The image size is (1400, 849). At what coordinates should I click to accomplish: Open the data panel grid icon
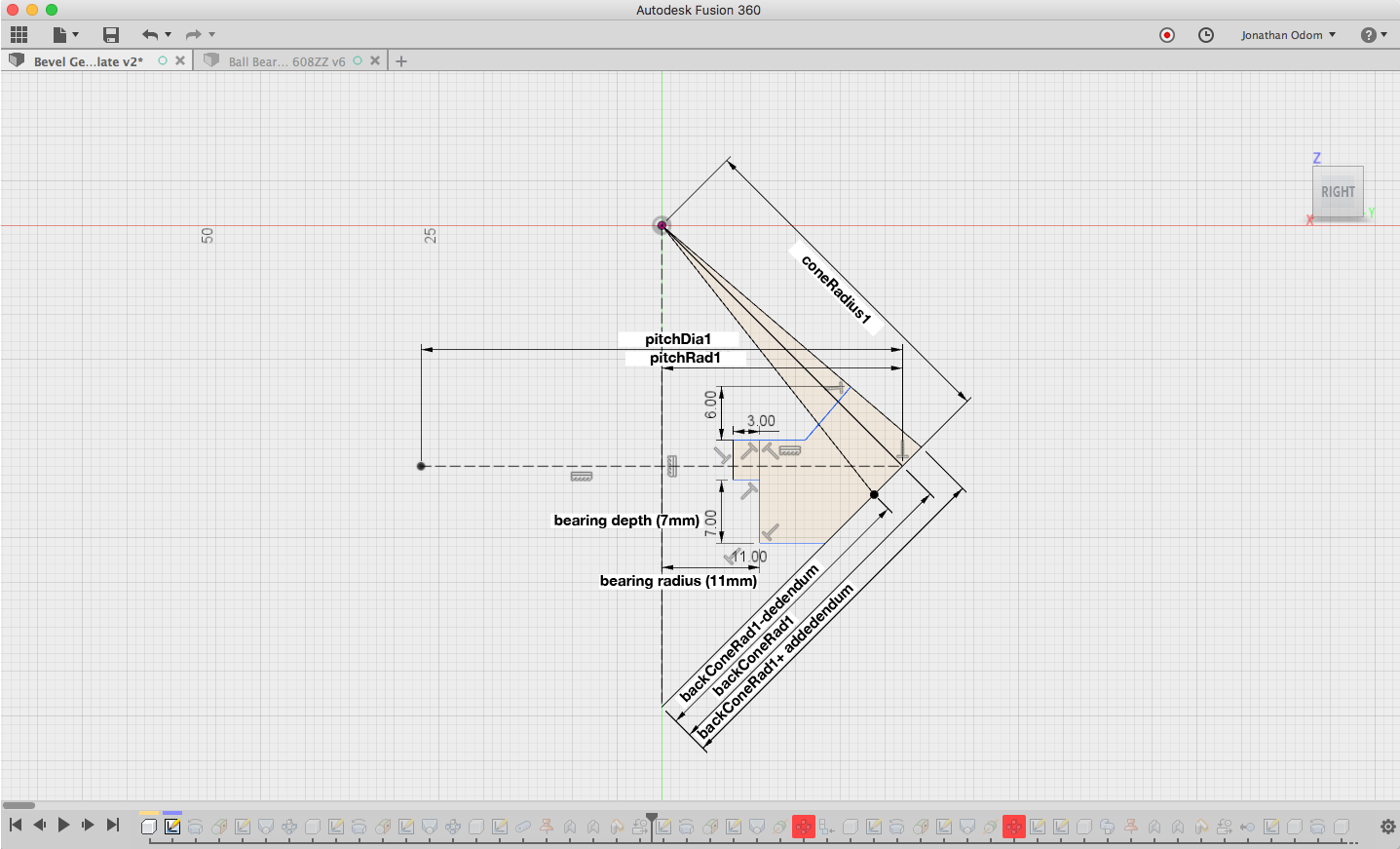[x=19, y=35]
